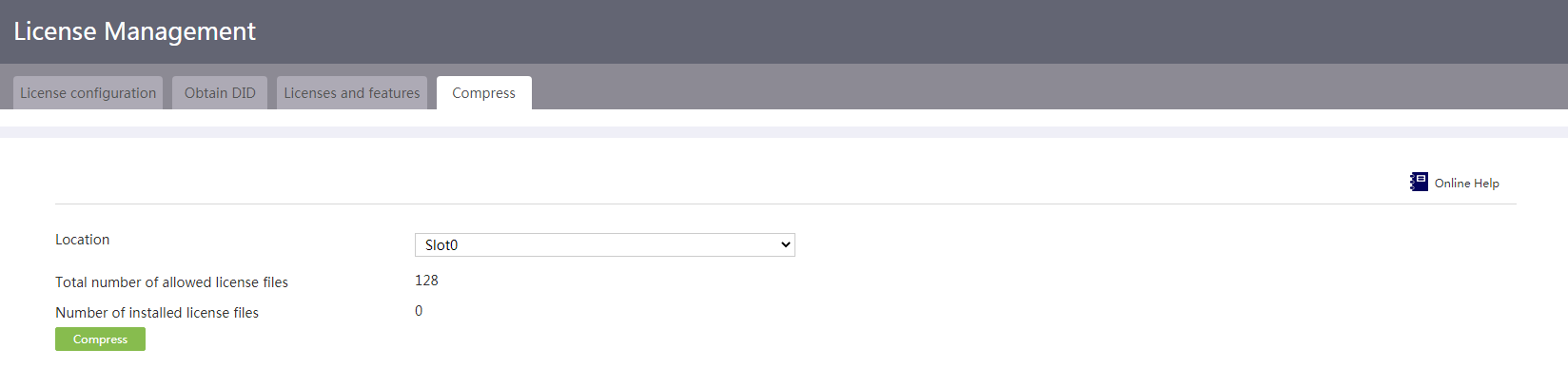Click Number of installed license files label
The width and height of the screenshot is (1568, 388).
(x=157, y=313)
